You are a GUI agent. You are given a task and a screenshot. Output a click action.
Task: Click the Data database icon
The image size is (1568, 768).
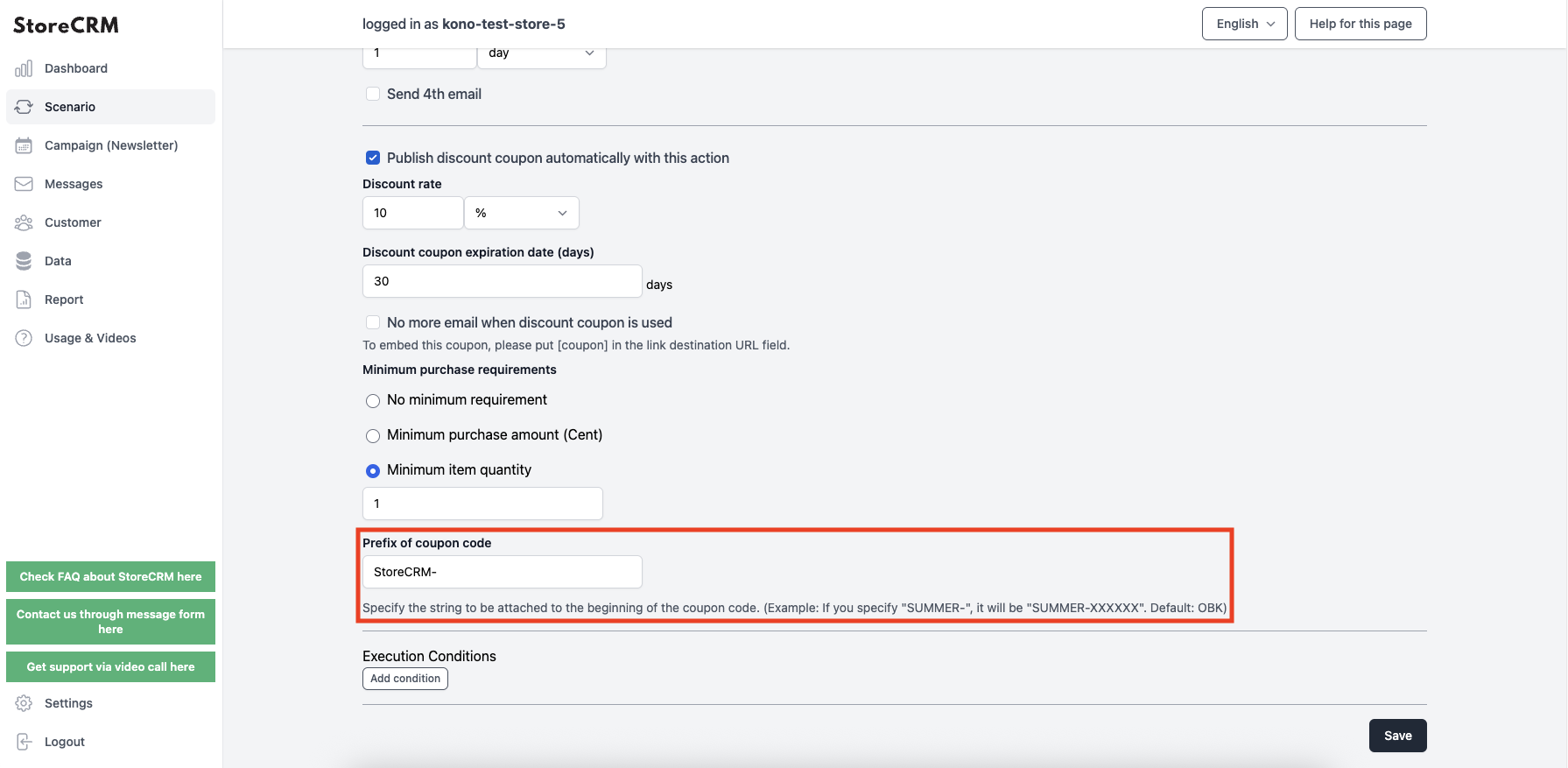[24, 261]
